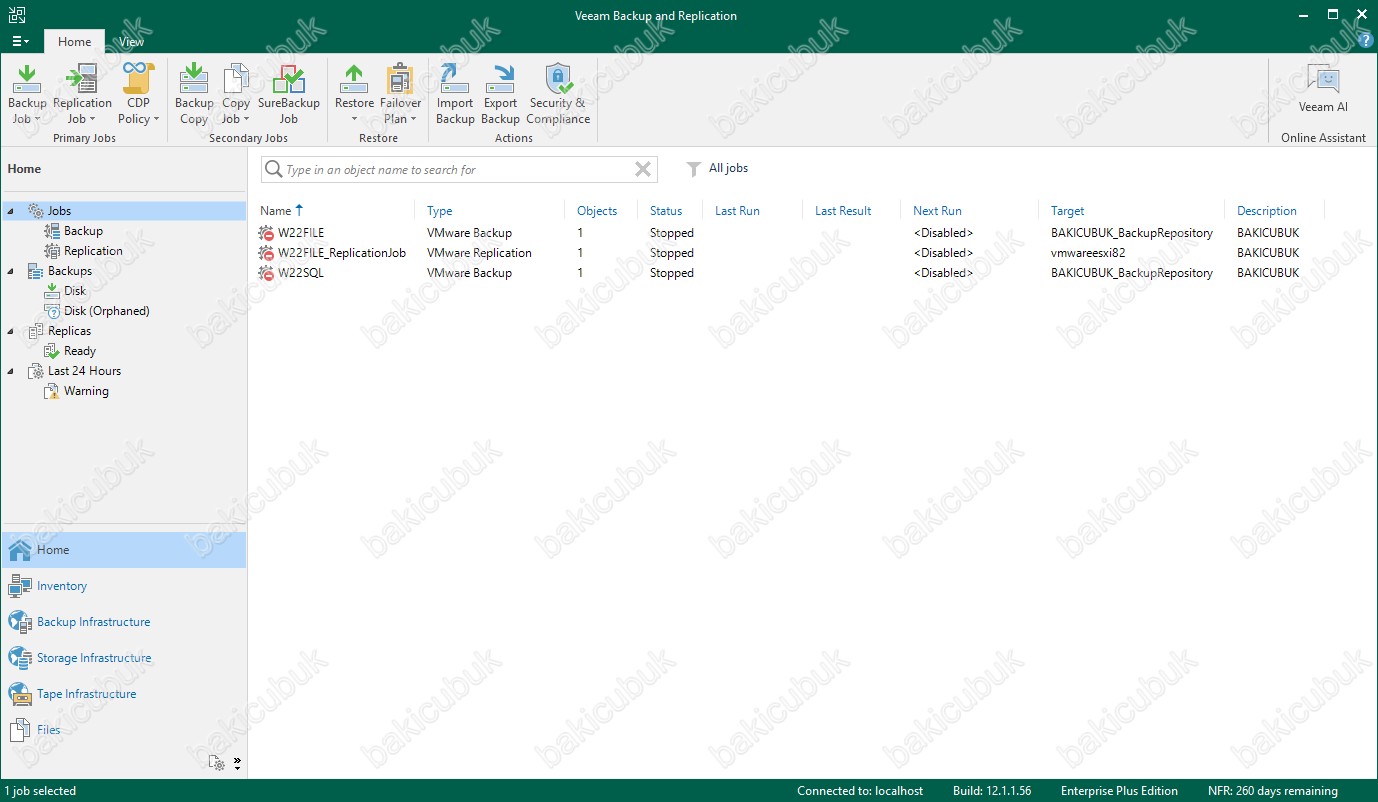
Task: Select Backup under Jobs tree
Action: pyautogui.click(x=83, y=231)
